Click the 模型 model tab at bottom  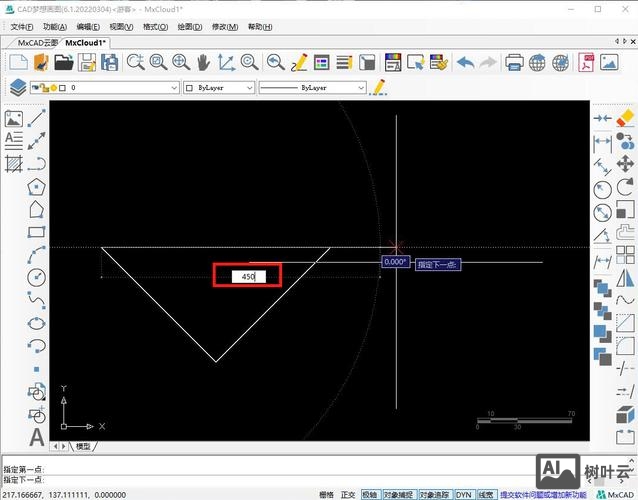pos(83,446)
